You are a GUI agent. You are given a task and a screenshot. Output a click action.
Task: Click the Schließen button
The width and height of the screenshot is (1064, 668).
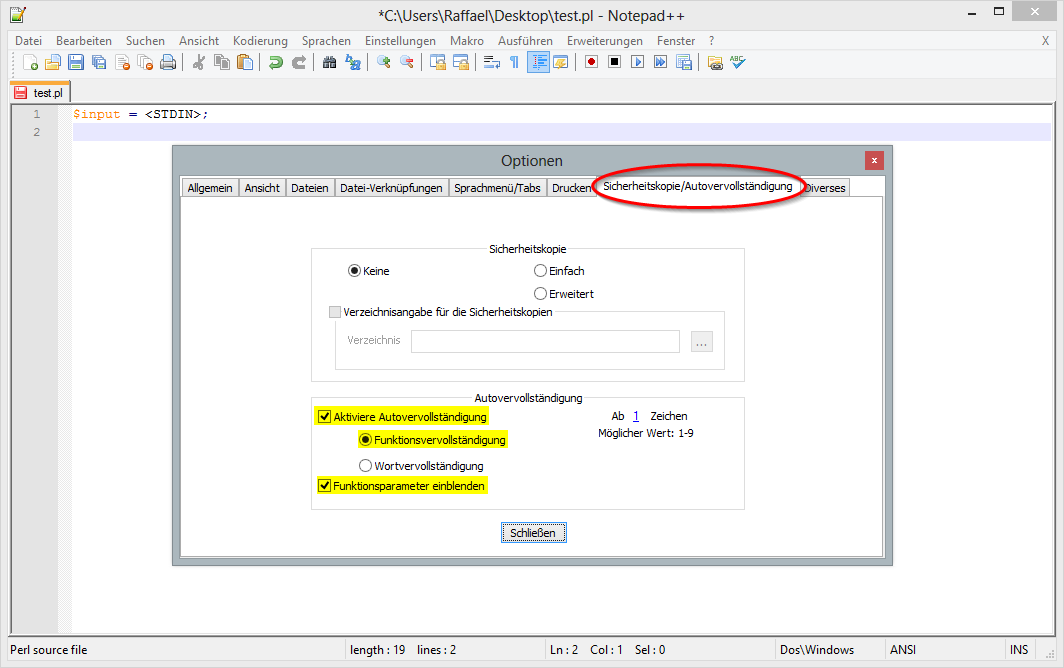coord(533,532)
